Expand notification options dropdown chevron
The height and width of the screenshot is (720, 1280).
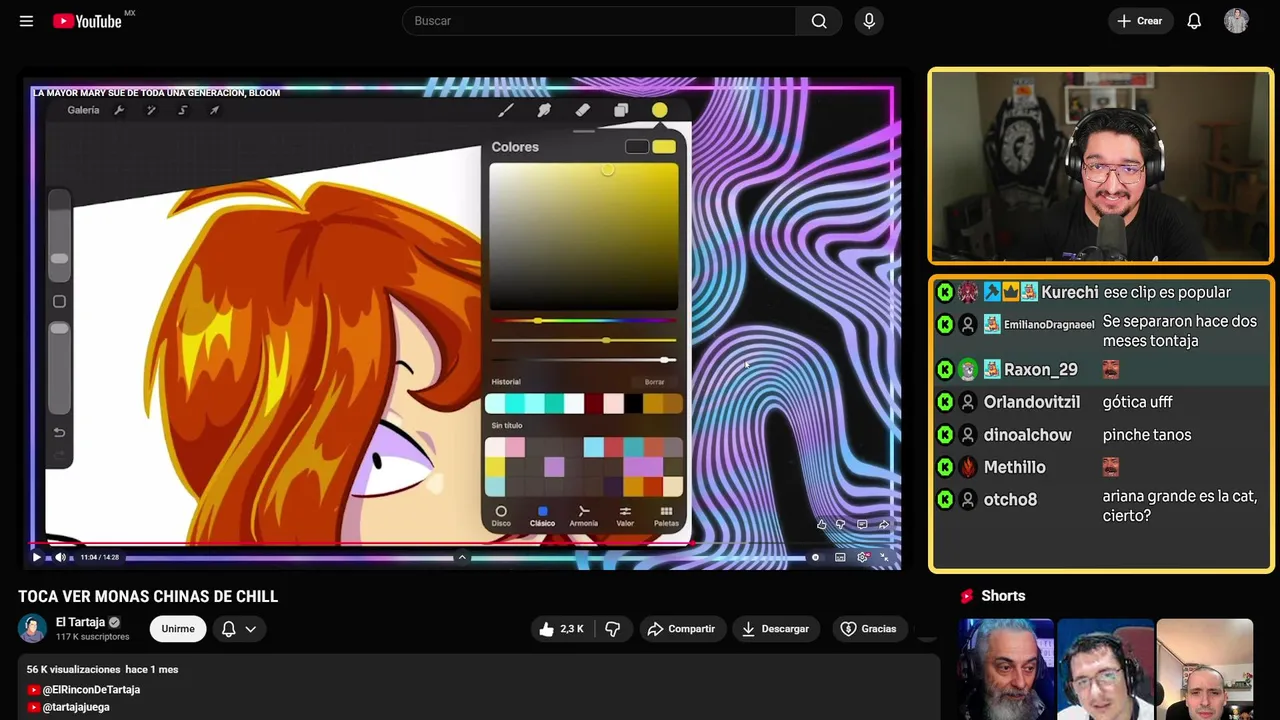(x=251, y=629)
